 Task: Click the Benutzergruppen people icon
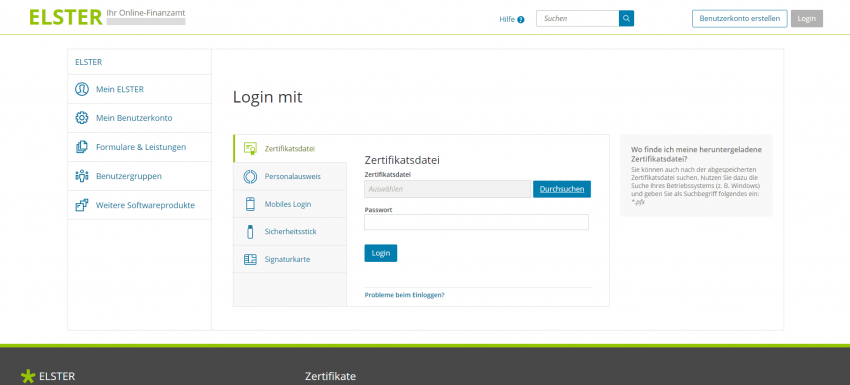pyautogui.click(x=82, y=176)
